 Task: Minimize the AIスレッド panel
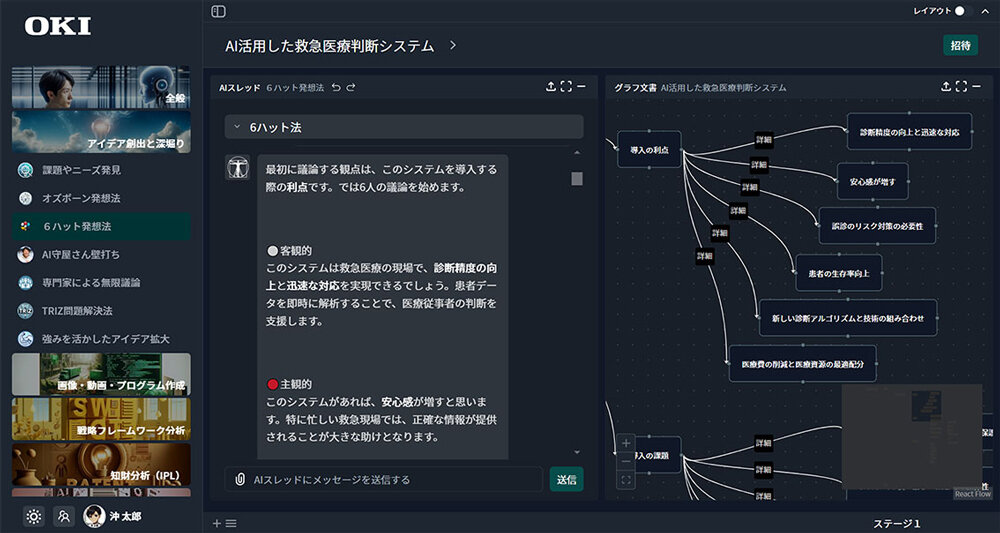click(581, 87)
